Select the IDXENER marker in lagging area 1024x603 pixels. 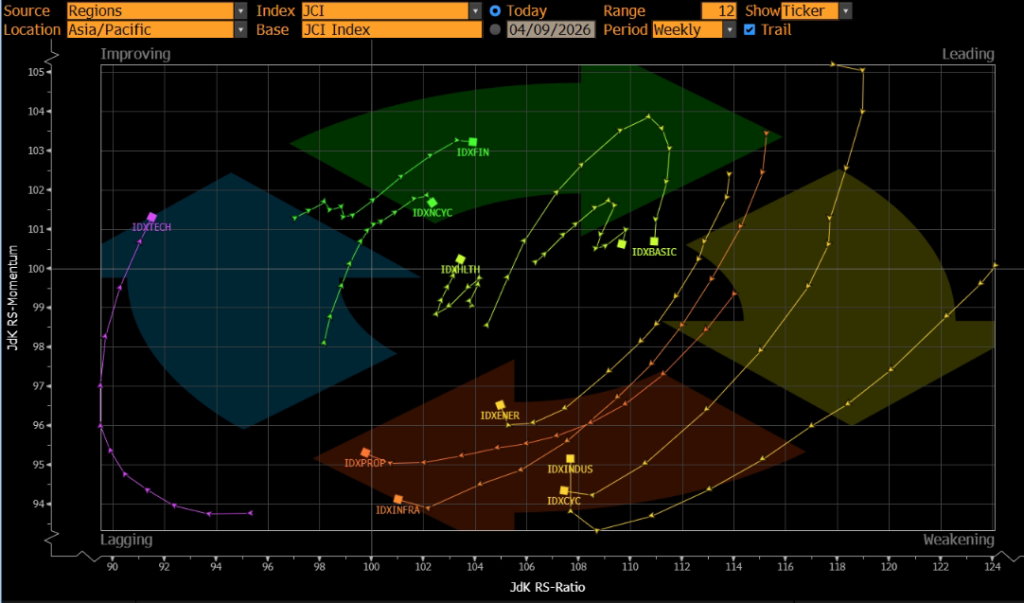[500, 405]
